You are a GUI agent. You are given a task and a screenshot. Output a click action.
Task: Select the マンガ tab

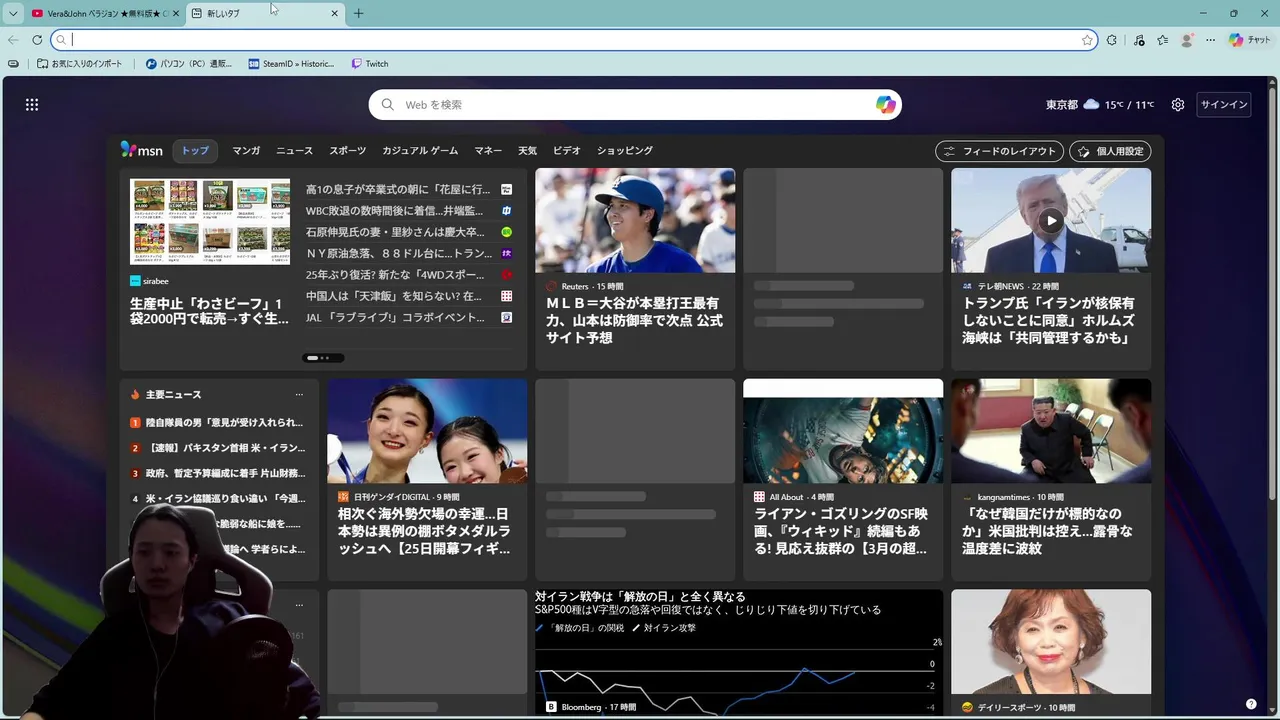coord(246,151)
